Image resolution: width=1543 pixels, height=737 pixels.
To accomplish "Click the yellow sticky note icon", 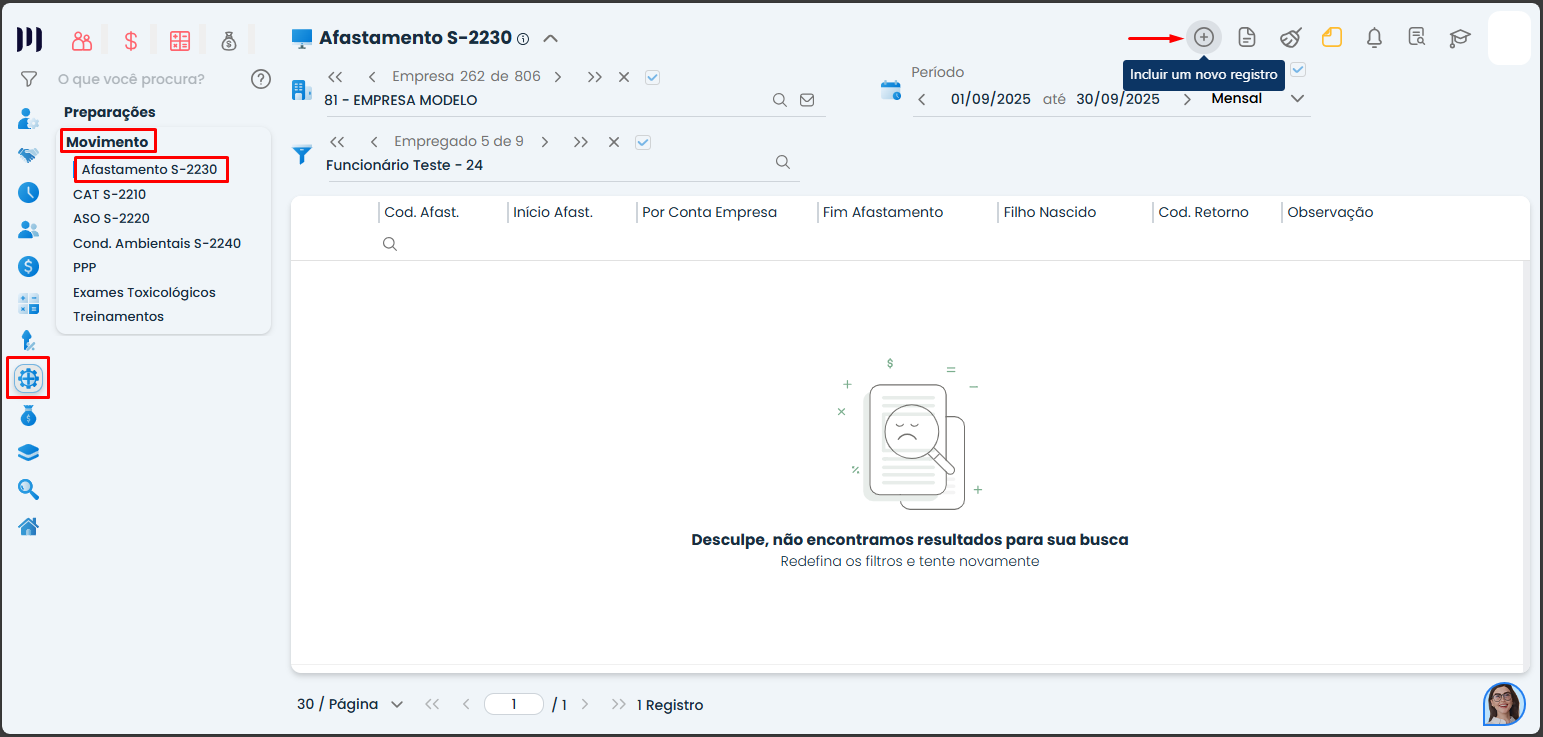I will [x=1331, y=38].
